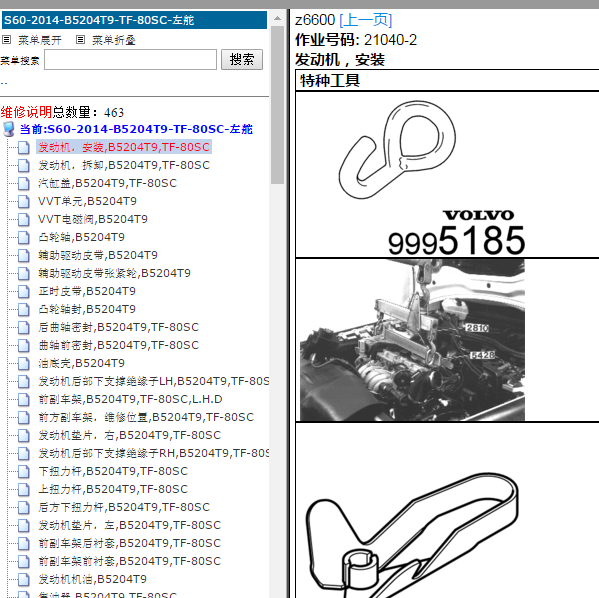This screenshot has width=599, height=598.
Task: Open 发动机，拆卸,B5204T9,TF-80SC tree item
Action: pos(124,165)
